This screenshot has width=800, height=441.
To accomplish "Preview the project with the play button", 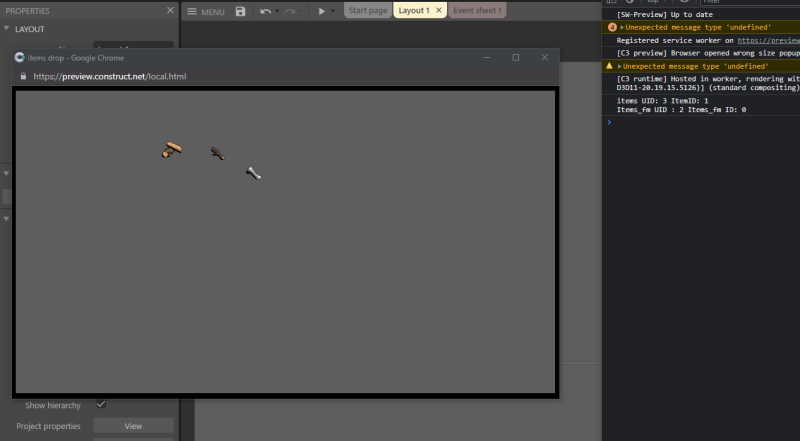I will click(321, 11).
